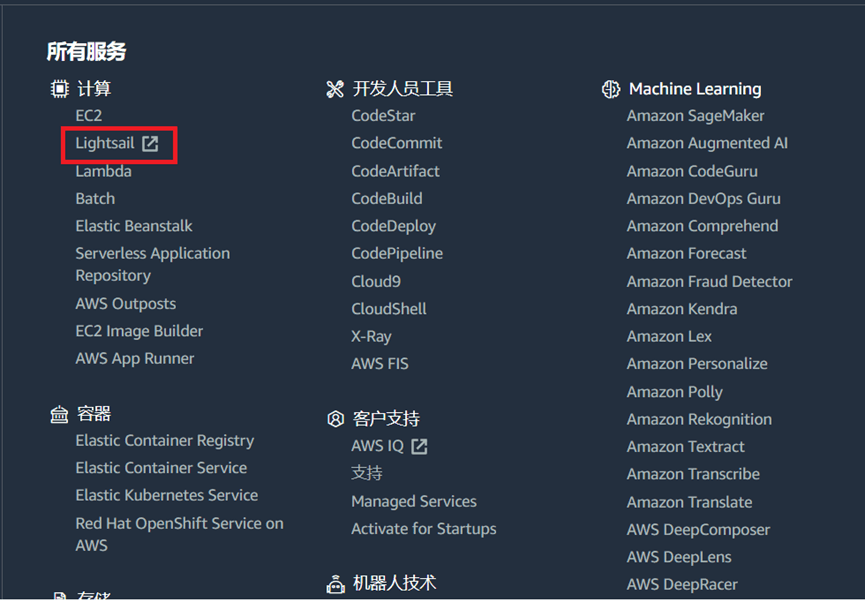Select CodeCommit from developer tools
The height and width of the screenshot is (602, 865).
(396, 143)
